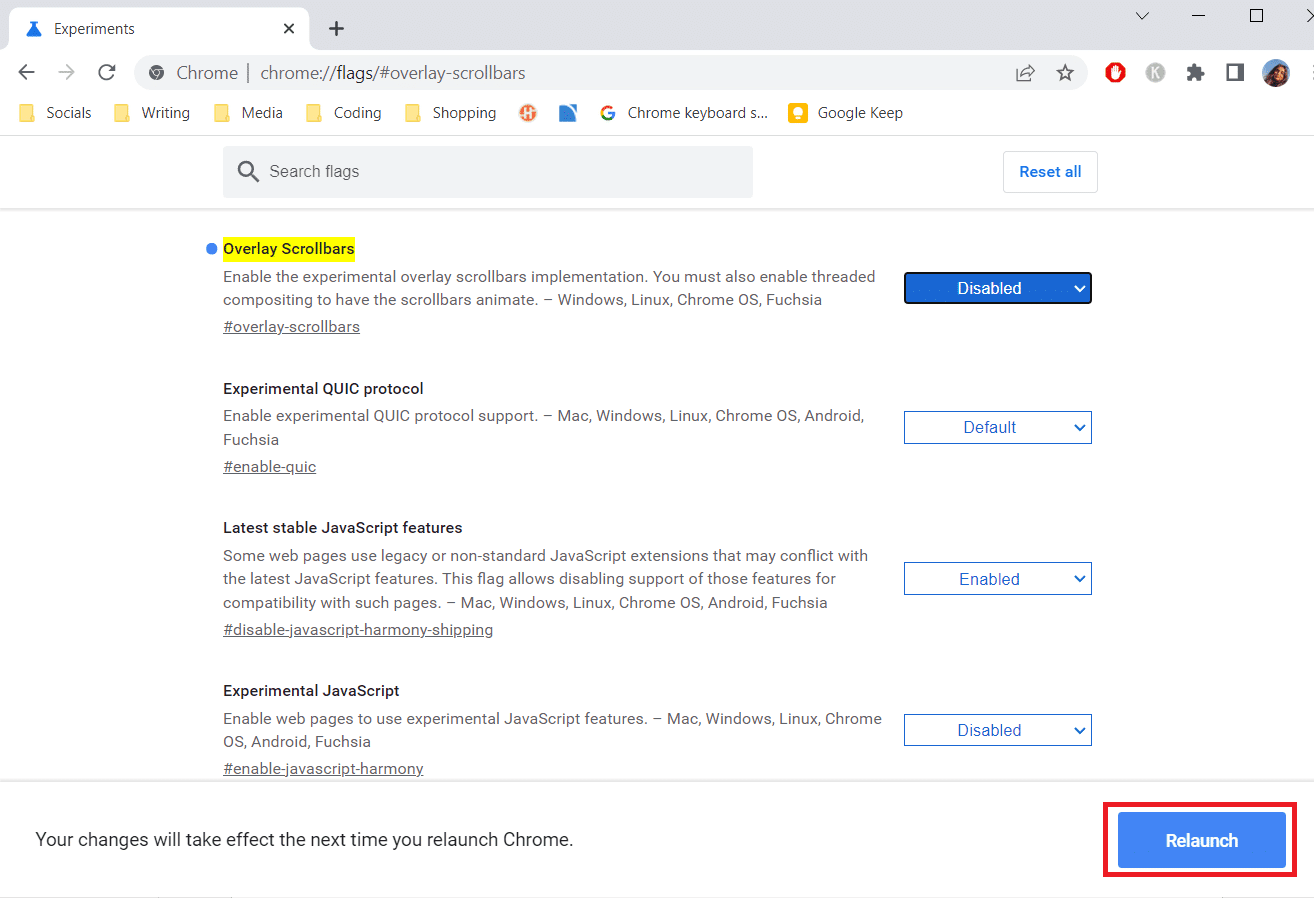The height and width of the screenshot is (898, 1314).
Task: Open the blue document bookmark icon
Action: (568, 113)
